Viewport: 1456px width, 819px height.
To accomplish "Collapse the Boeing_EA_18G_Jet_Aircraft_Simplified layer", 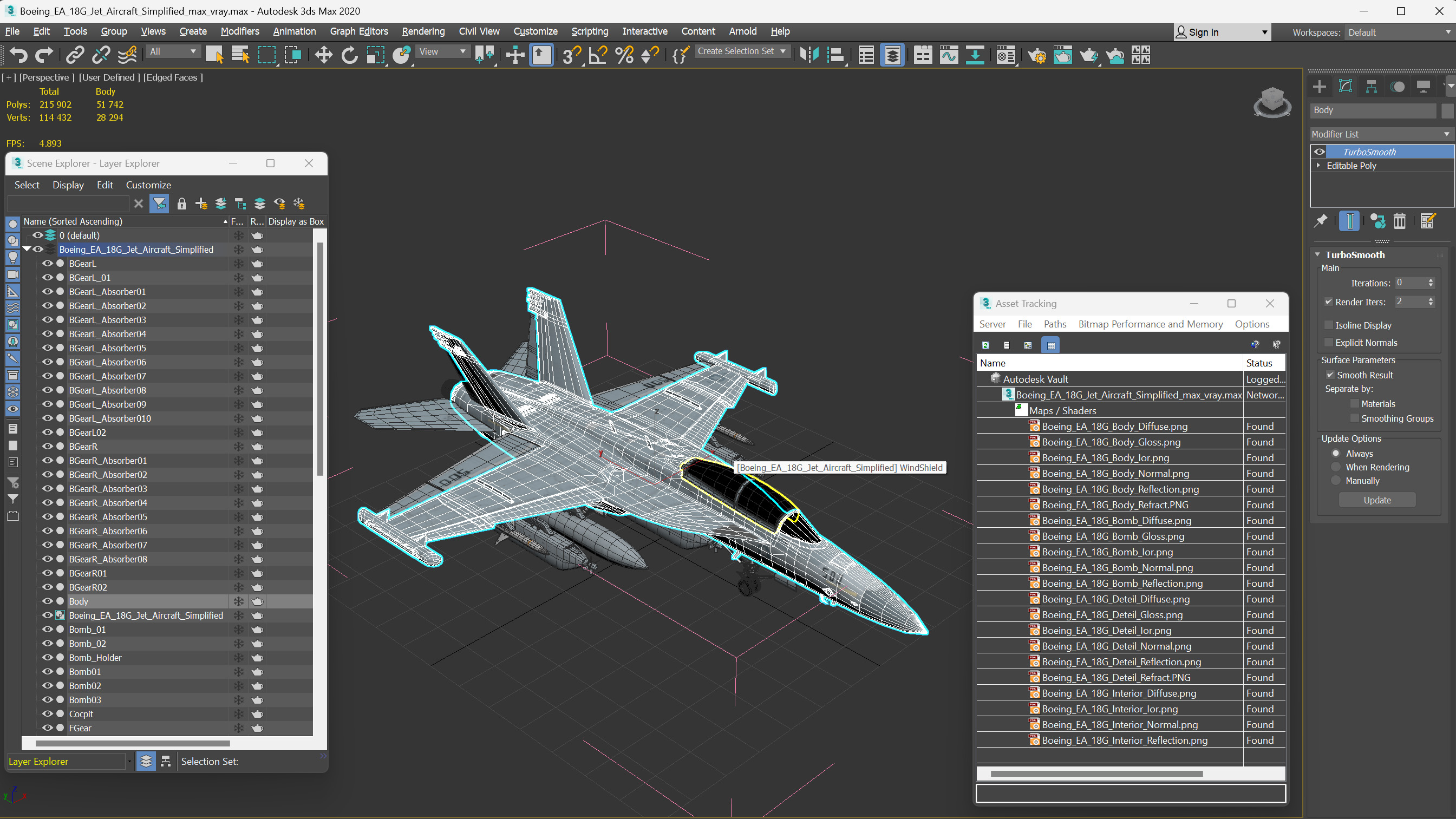I will [27, 249].
